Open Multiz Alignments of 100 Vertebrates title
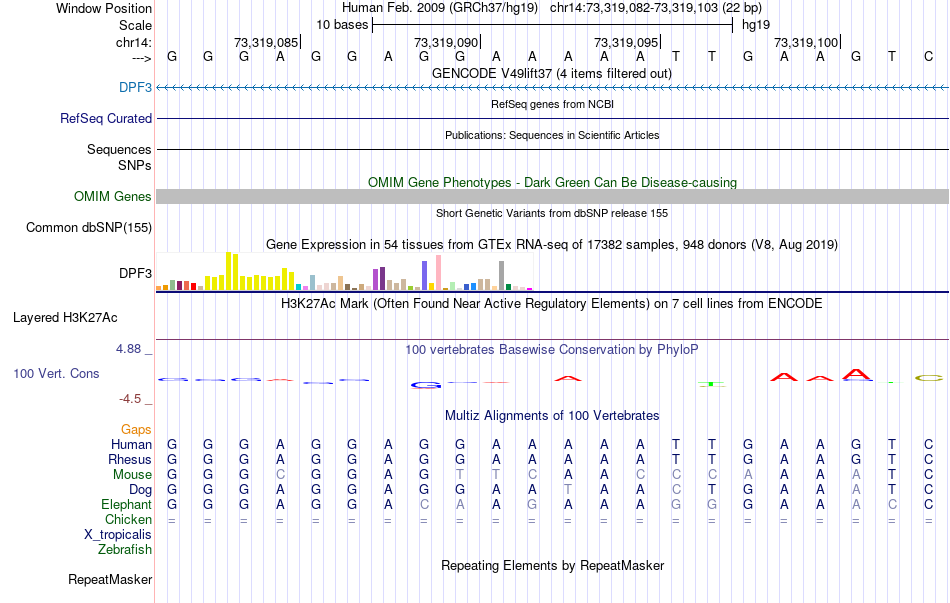The width and height of the screenshot is (950, 603). pyautogui.click(x=552, y=415)
